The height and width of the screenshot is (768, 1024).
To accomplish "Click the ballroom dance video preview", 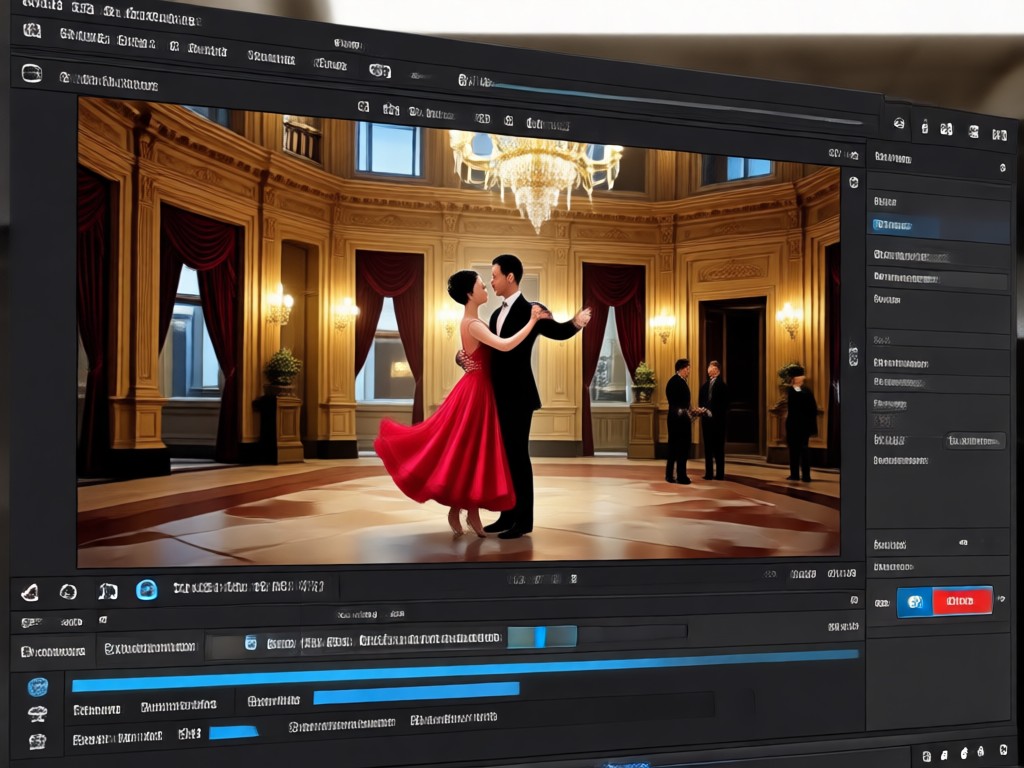I will tap(458, 332).
